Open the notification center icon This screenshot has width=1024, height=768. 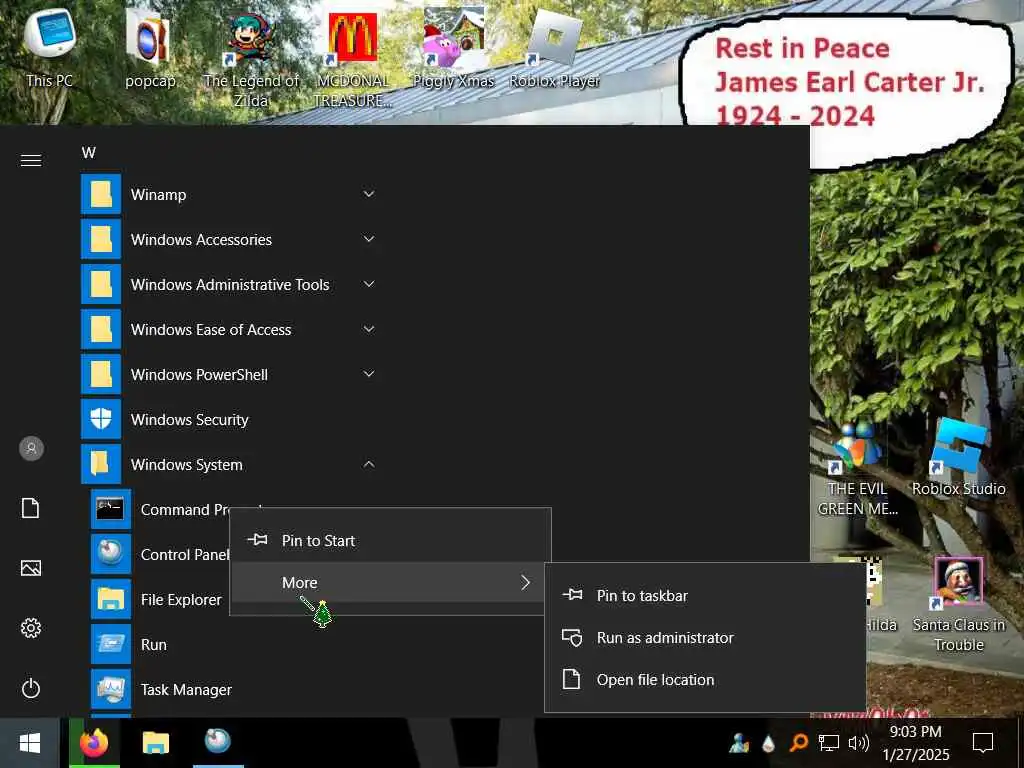point(983,743)
